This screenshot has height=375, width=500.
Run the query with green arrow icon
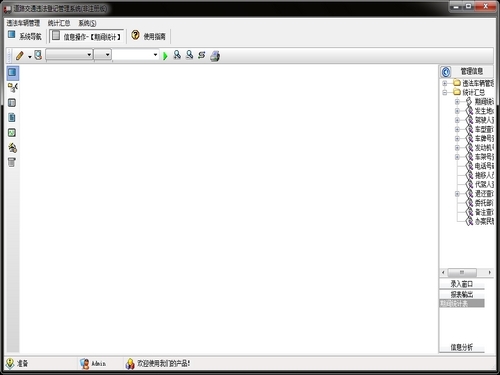165,56
